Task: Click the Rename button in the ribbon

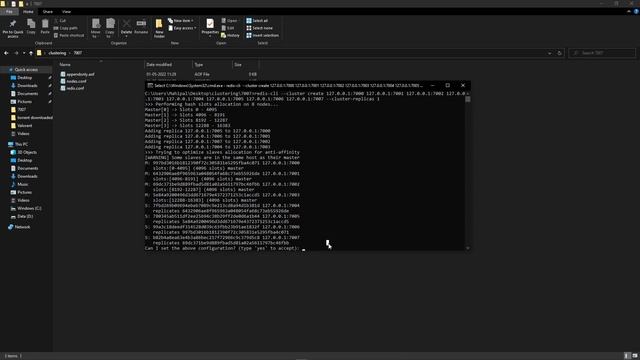Action: point(141,27)
